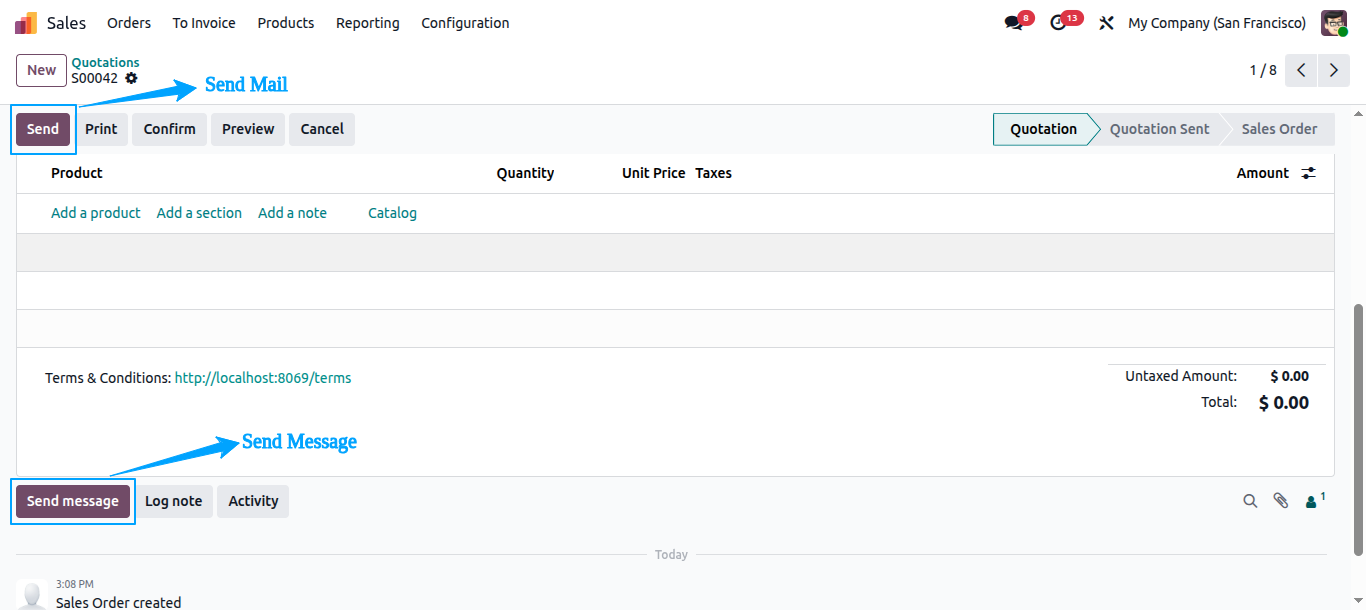Click the Confirm button
This screenshot has width=1366, height=610.
[x=169, y=129]
